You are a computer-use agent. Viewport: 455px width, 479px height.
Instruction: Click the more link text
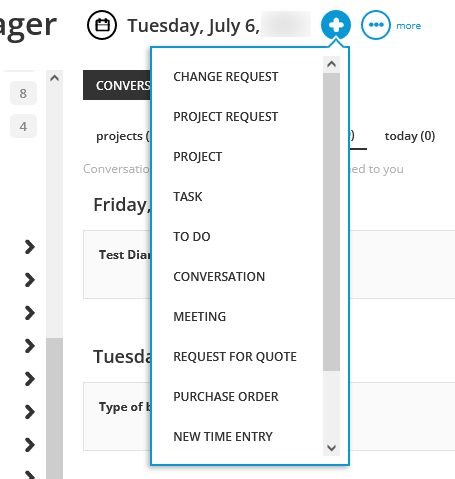pos(408,26)
